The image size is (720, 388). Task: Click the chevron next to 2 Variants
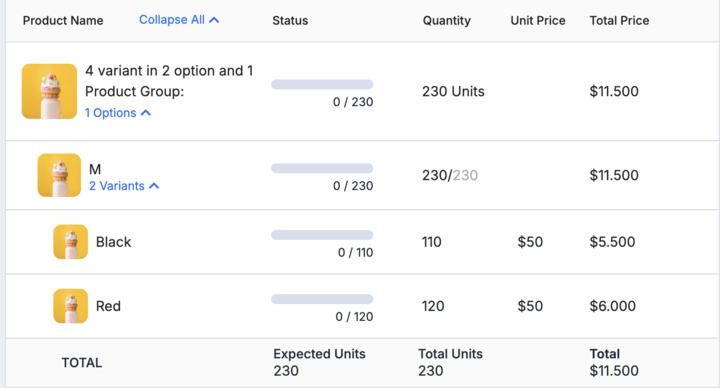[154, 186]
